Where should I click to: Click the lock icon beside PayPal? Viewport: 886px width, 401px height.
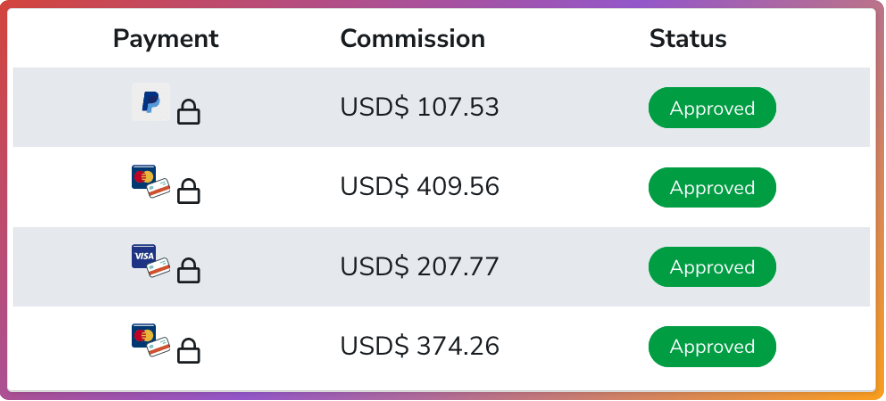[188, 112]
